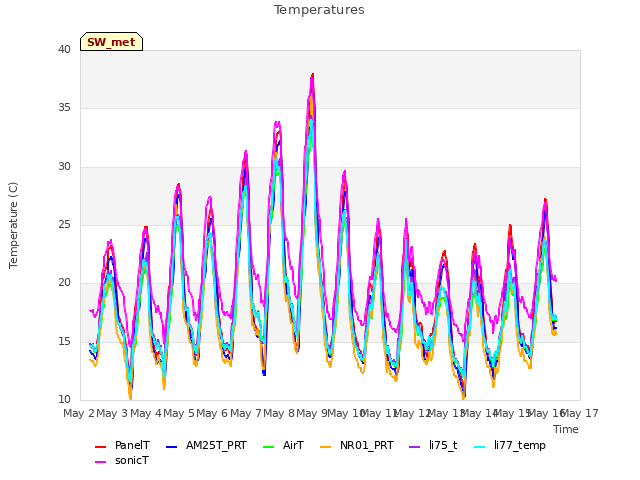Select the AM25T_PRT legend label
640x480 pixels.
pyautogui.click(x=216, y=445)
